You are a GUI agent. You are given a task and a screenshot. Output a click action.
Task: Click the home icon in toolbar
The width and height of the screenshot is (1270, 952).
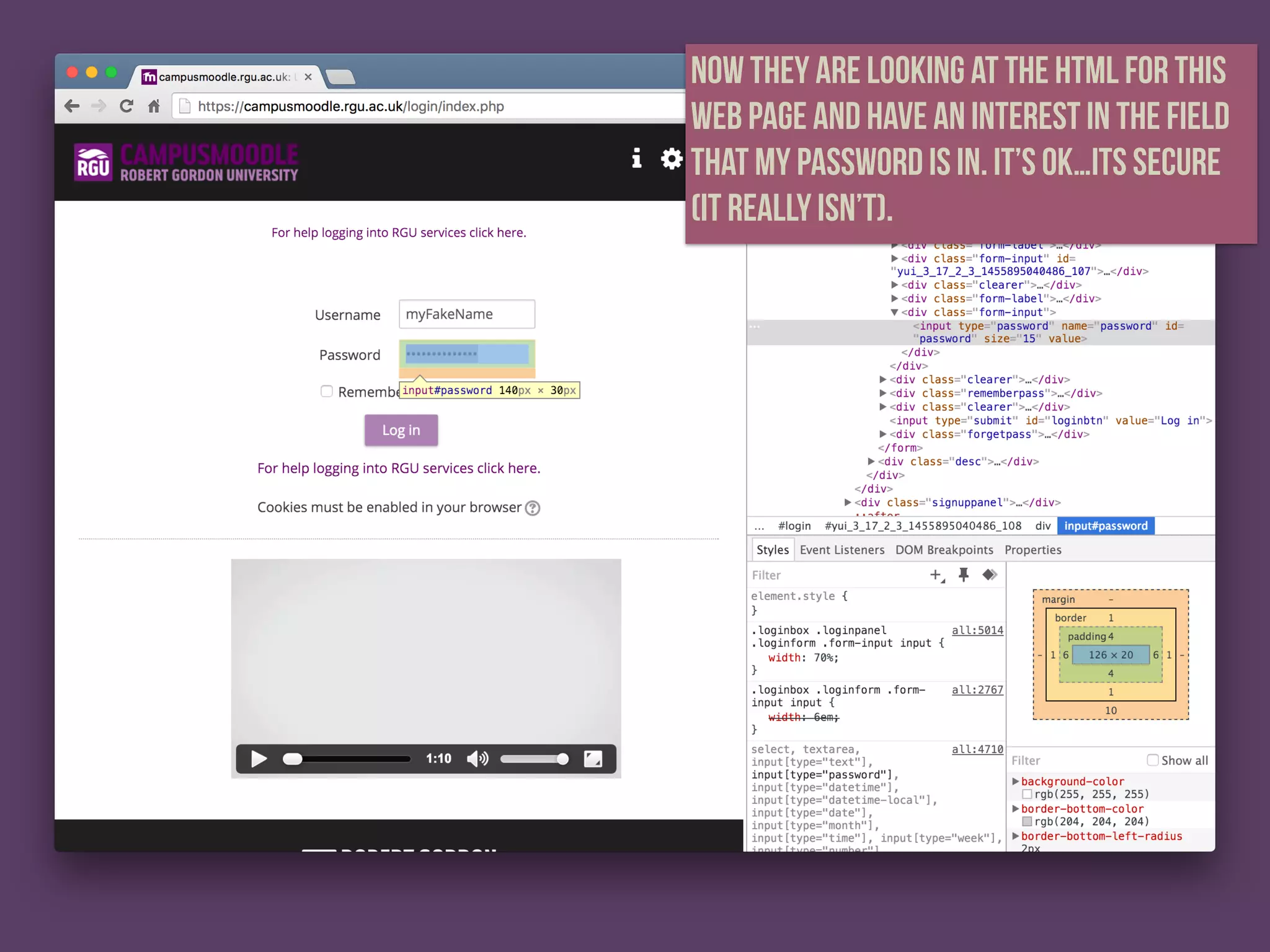[154, 106]
